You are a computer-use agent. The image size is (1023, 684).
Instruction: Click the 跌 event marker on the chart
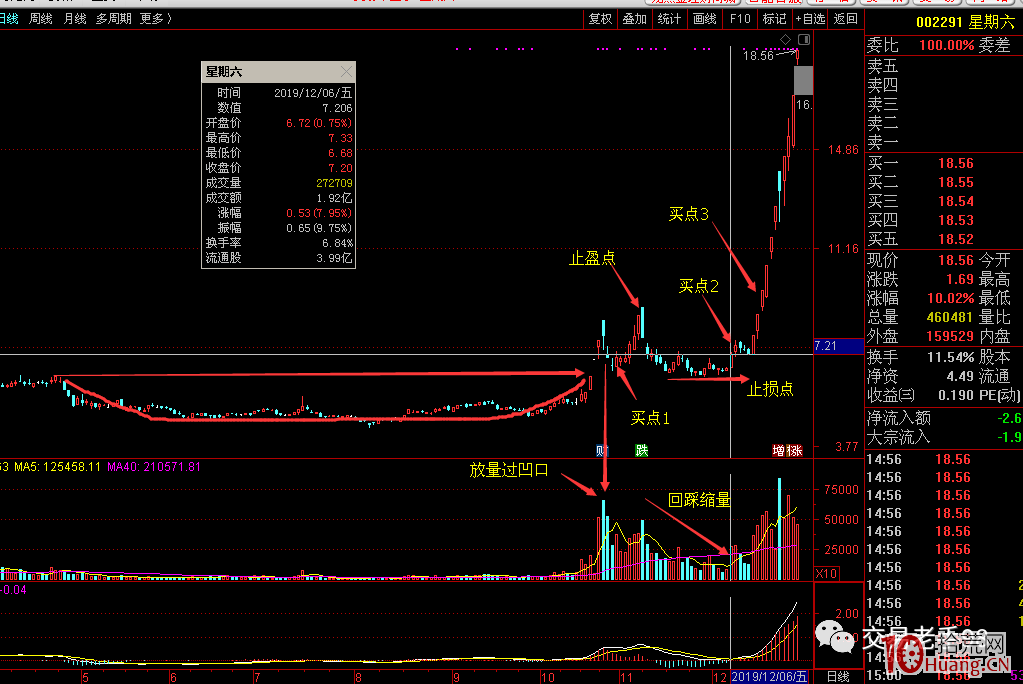pos(642,450)
